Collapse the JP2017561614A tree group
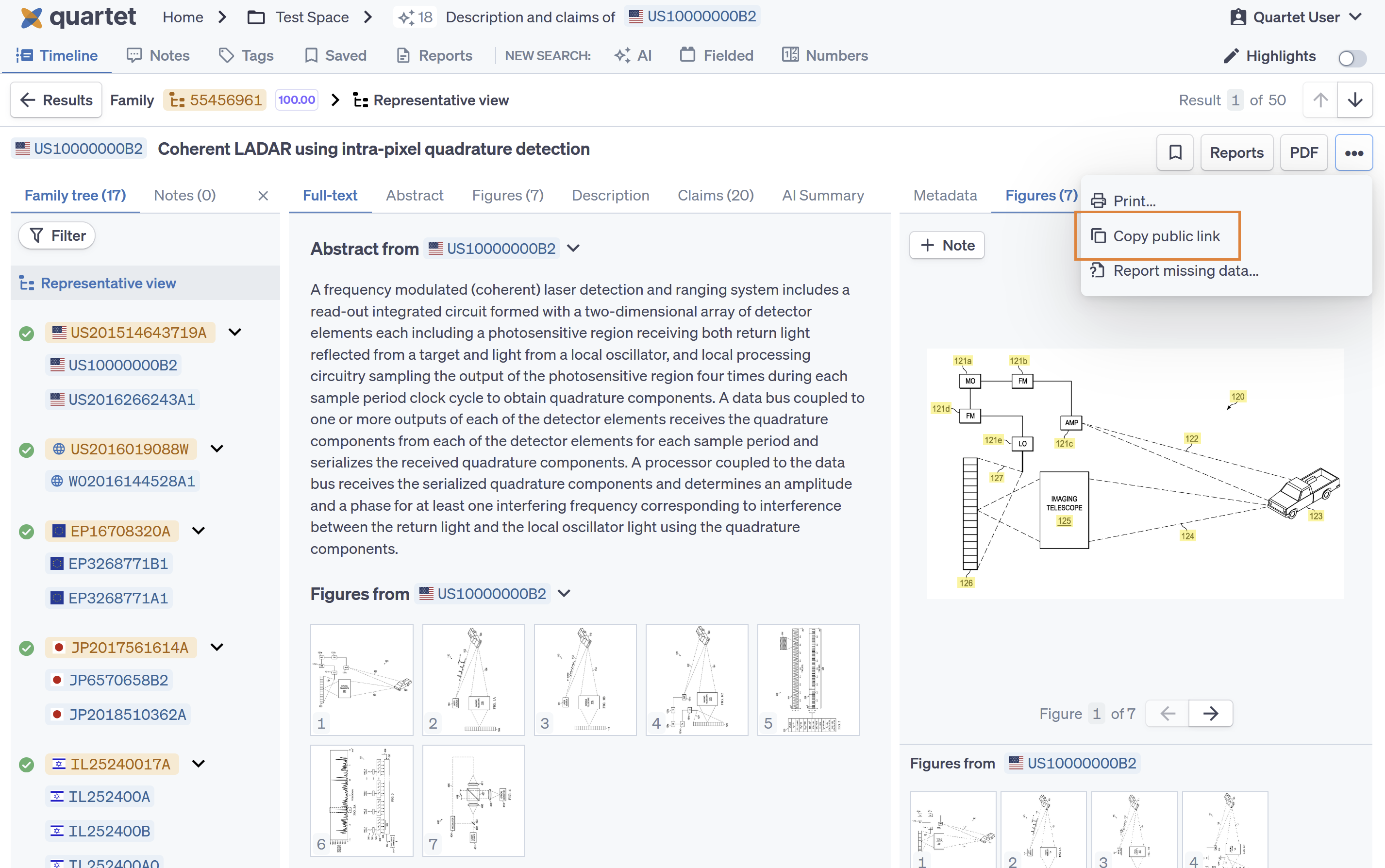Screen dimensions: 1385x868 [x=217, y=647]
